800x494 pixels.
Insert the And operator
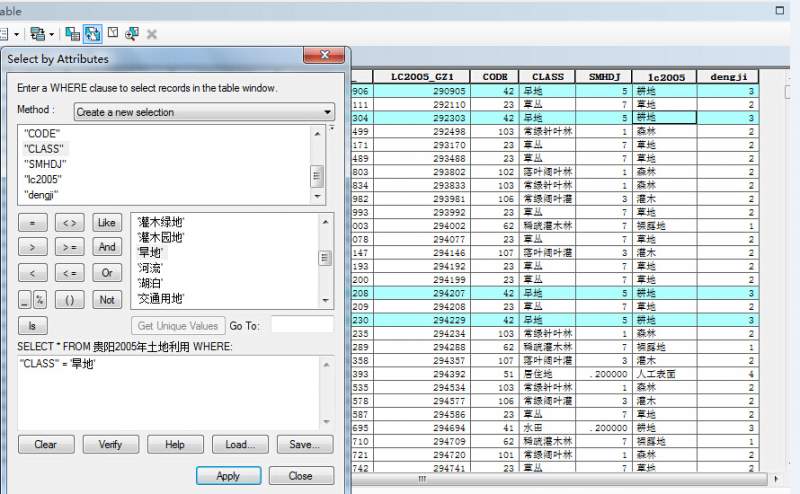pyautogui.click(x=107, y=247)
